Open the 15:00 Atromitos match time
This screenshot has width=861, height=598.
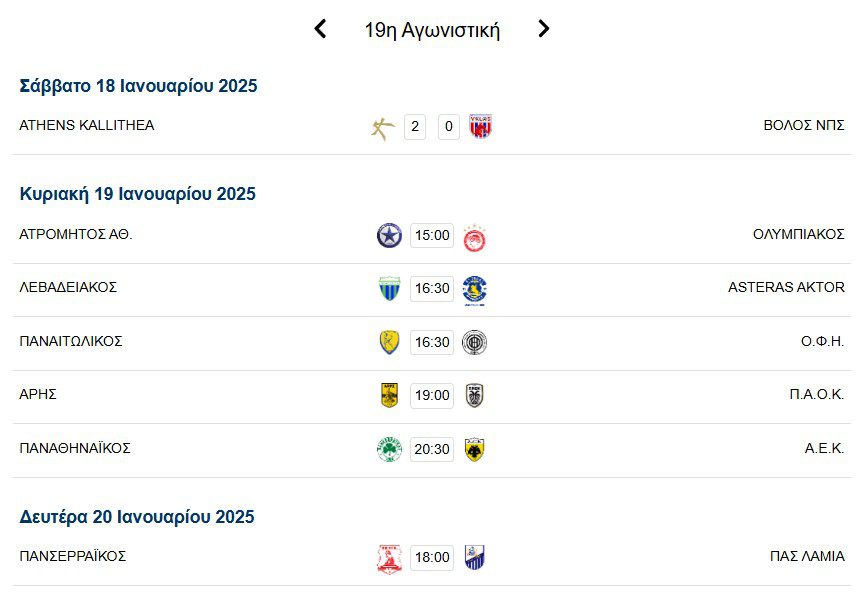click(x=432, y=236)
